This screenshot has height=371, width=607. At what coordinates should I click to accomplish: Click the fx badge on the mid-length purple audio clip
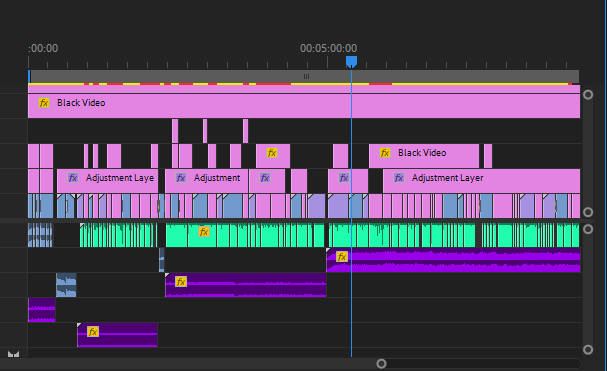pos(181,282)
